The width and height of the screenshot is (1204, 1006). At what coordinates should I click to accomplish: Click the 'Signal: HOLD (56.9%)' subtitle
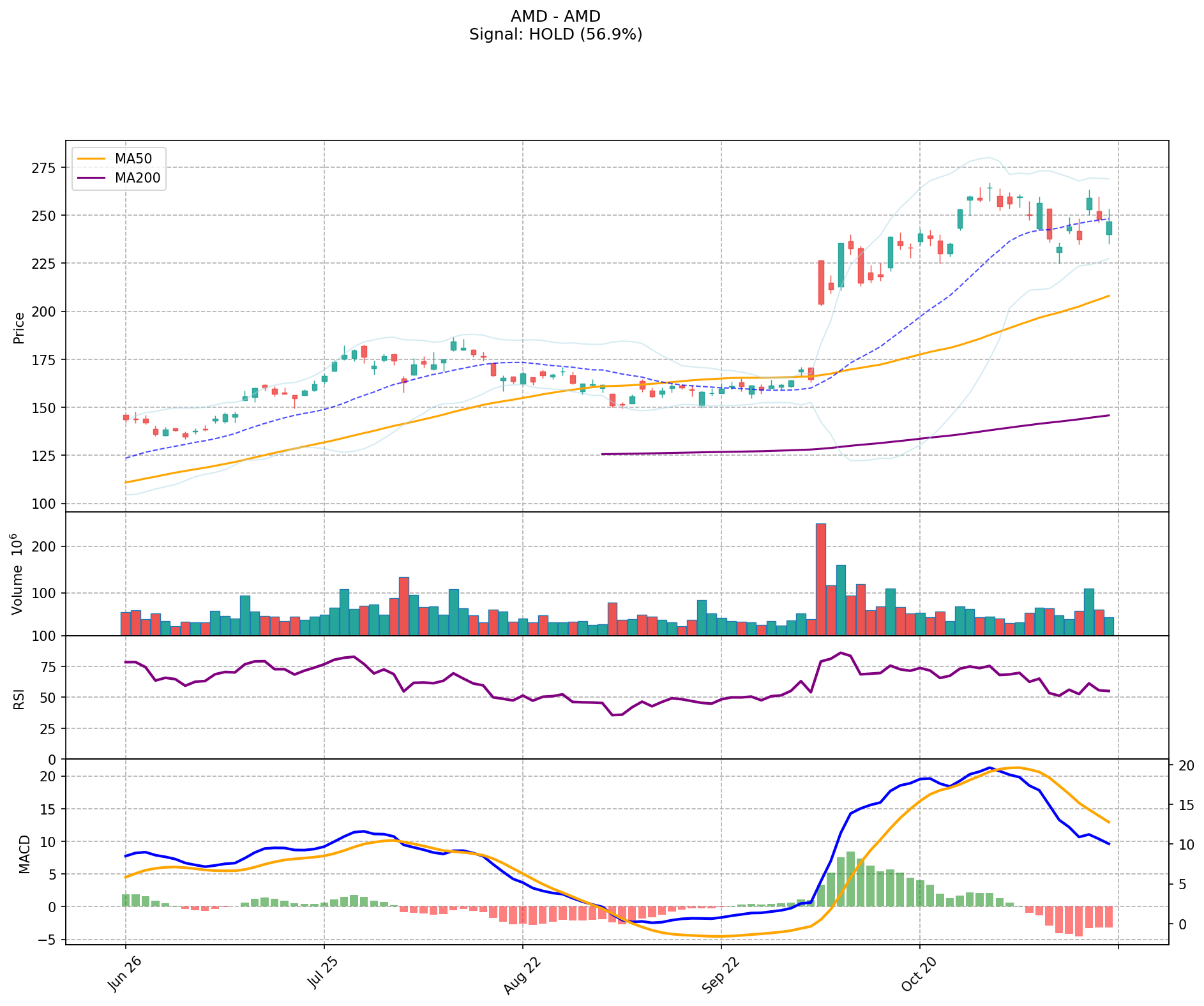point(555,34)
